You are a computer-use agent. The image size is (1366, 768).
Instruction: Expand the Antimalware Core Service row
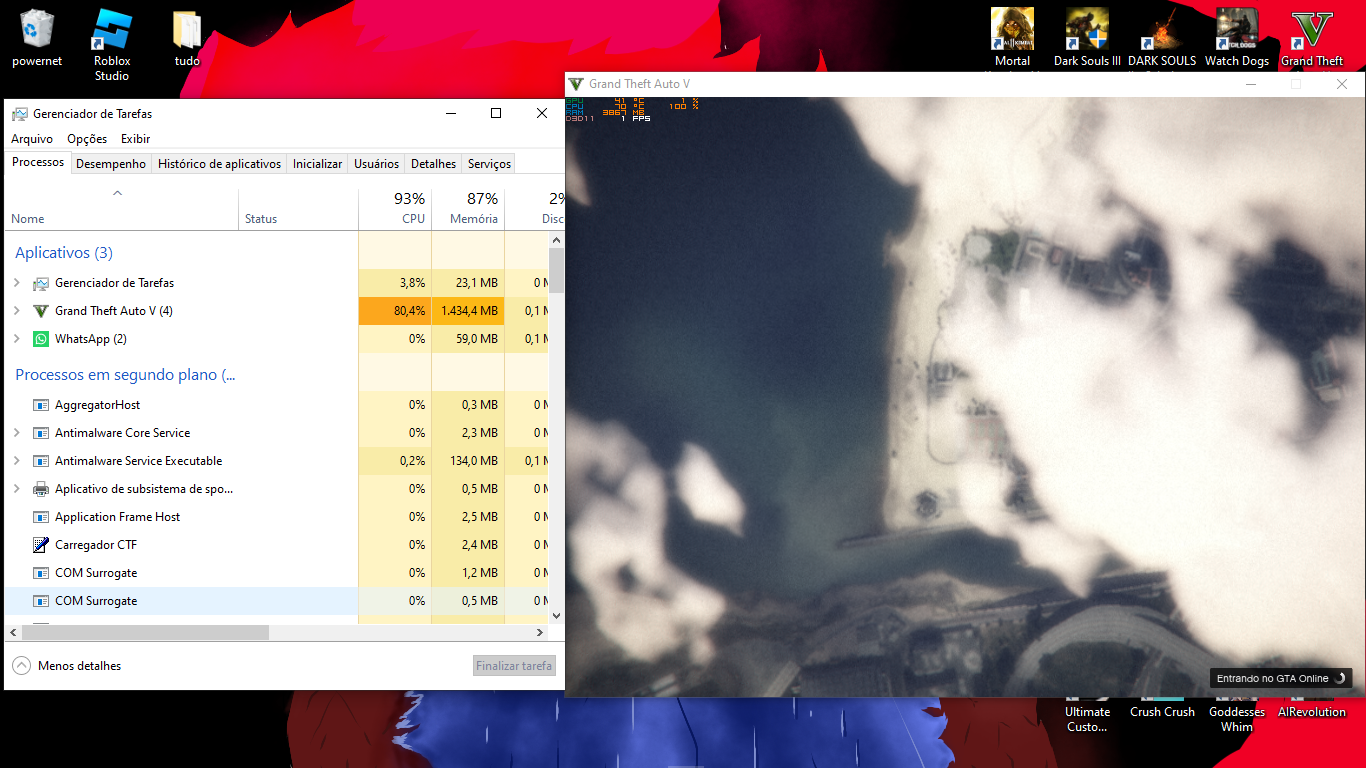(x=17, y=433)
